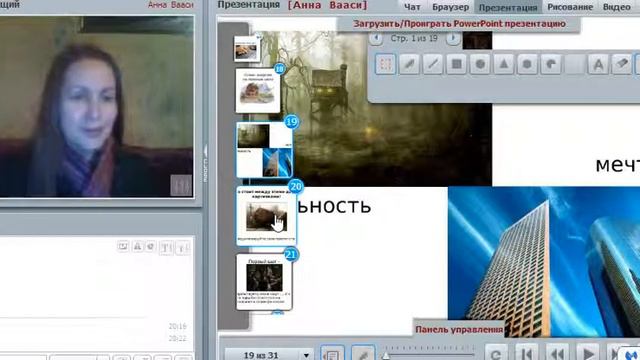The height and width of the screenshot is (360, 640).
Task: Collapse the left panel via the splitter handle
Action: pyautogui.click(x=205, y=163)
